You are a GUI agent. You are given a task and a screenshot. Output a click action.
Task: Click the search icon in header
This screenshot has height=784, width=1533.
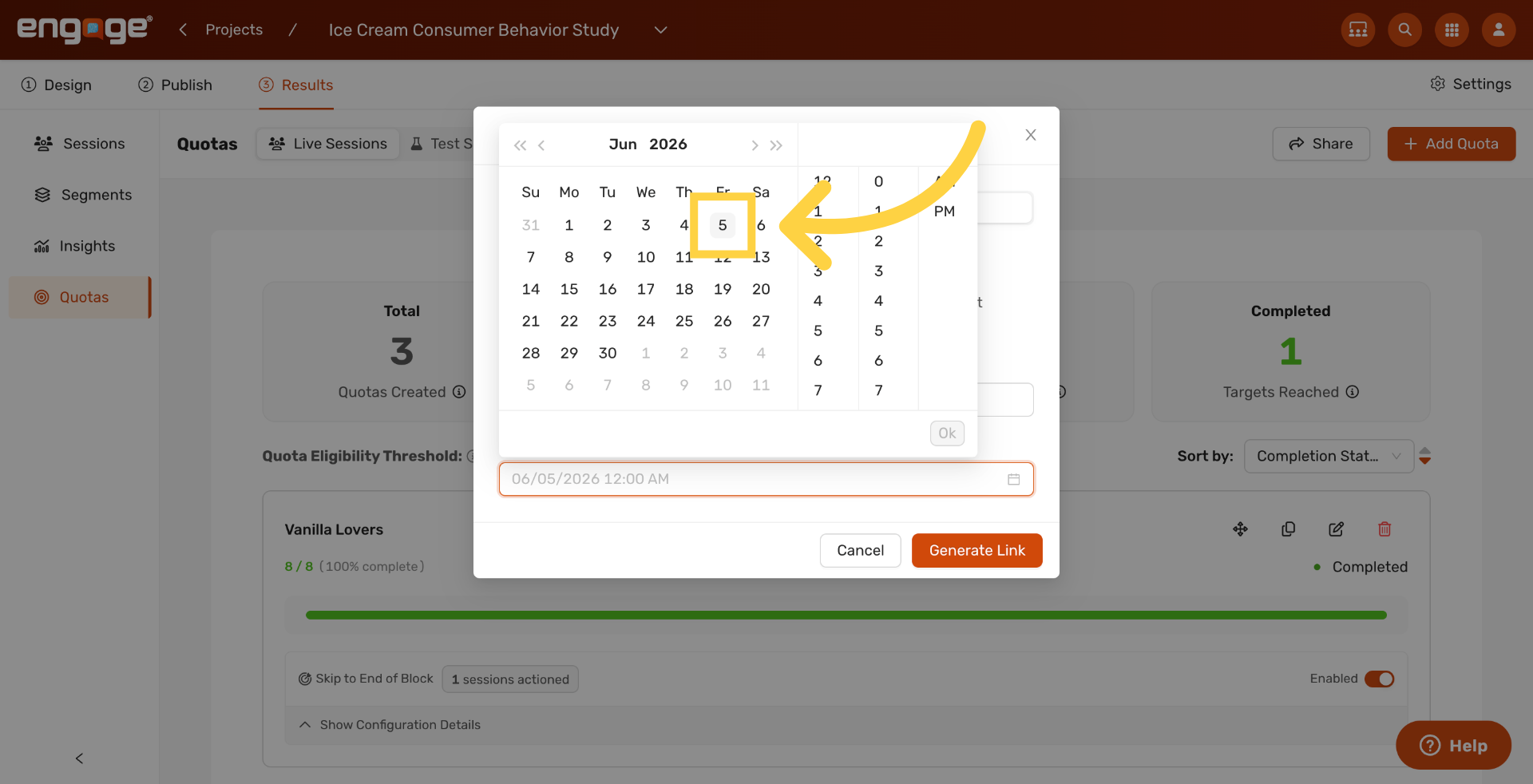click(1404, 30)
